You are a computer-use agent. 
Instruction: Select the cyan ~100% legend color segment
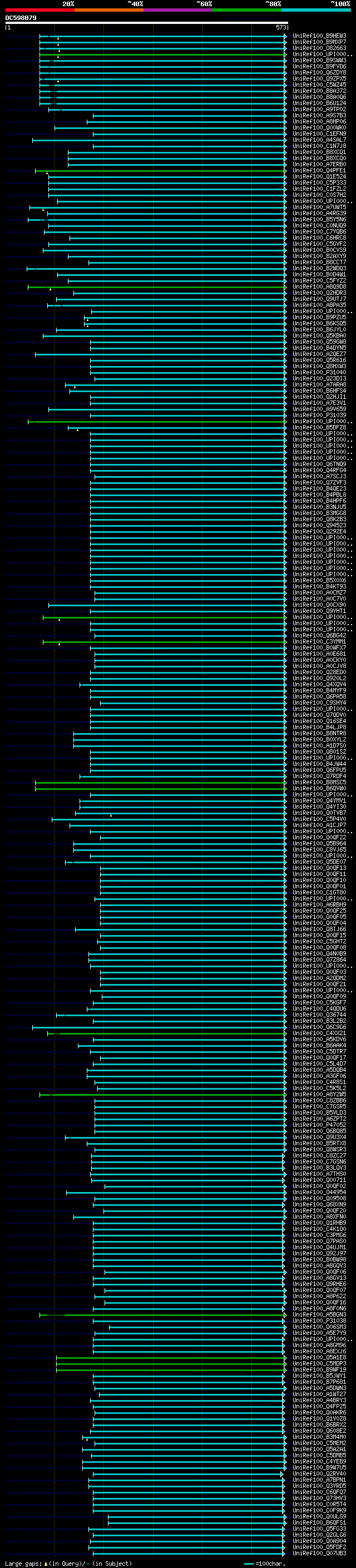pos(316,10)
